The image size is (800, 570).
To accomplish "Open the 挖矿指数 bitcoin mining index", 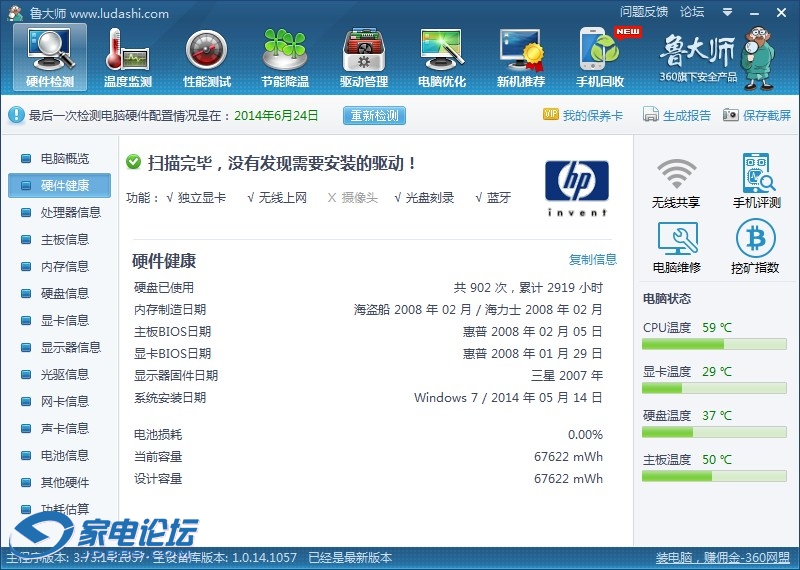I will pos(755,246).
